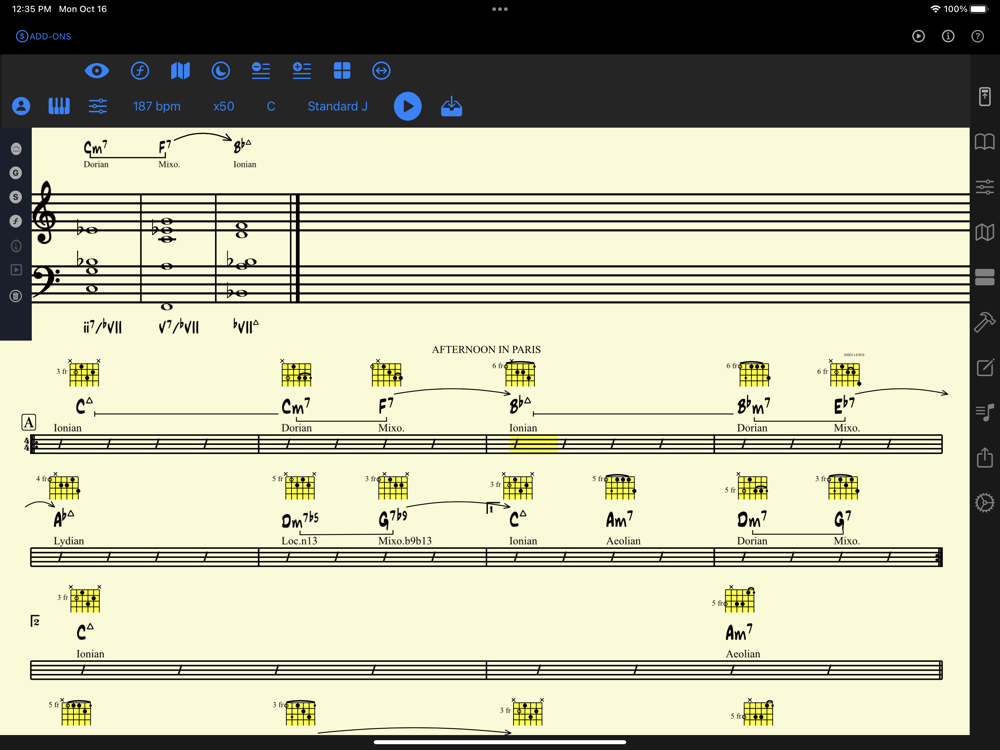Image resolution: width=1000 pixels, height=750 pixels.
Task: Open the pencil edit icon in right sidebar
Action: pos(985,367)
